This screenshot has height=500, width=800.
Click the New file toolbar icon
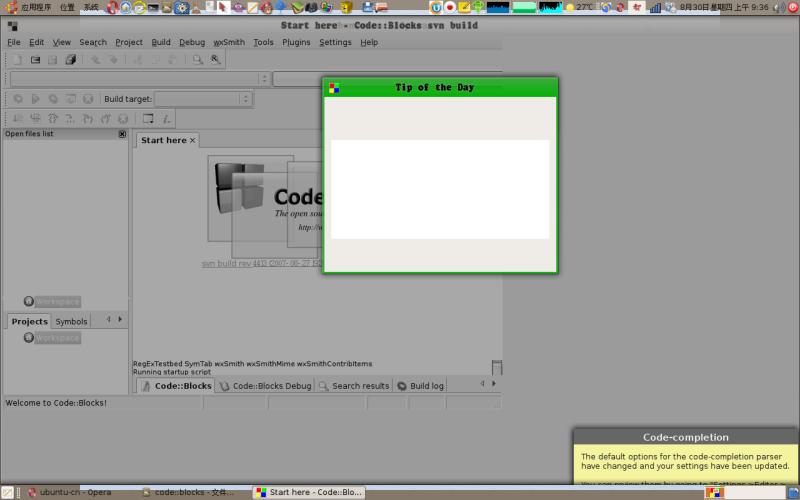pos(17,60)
